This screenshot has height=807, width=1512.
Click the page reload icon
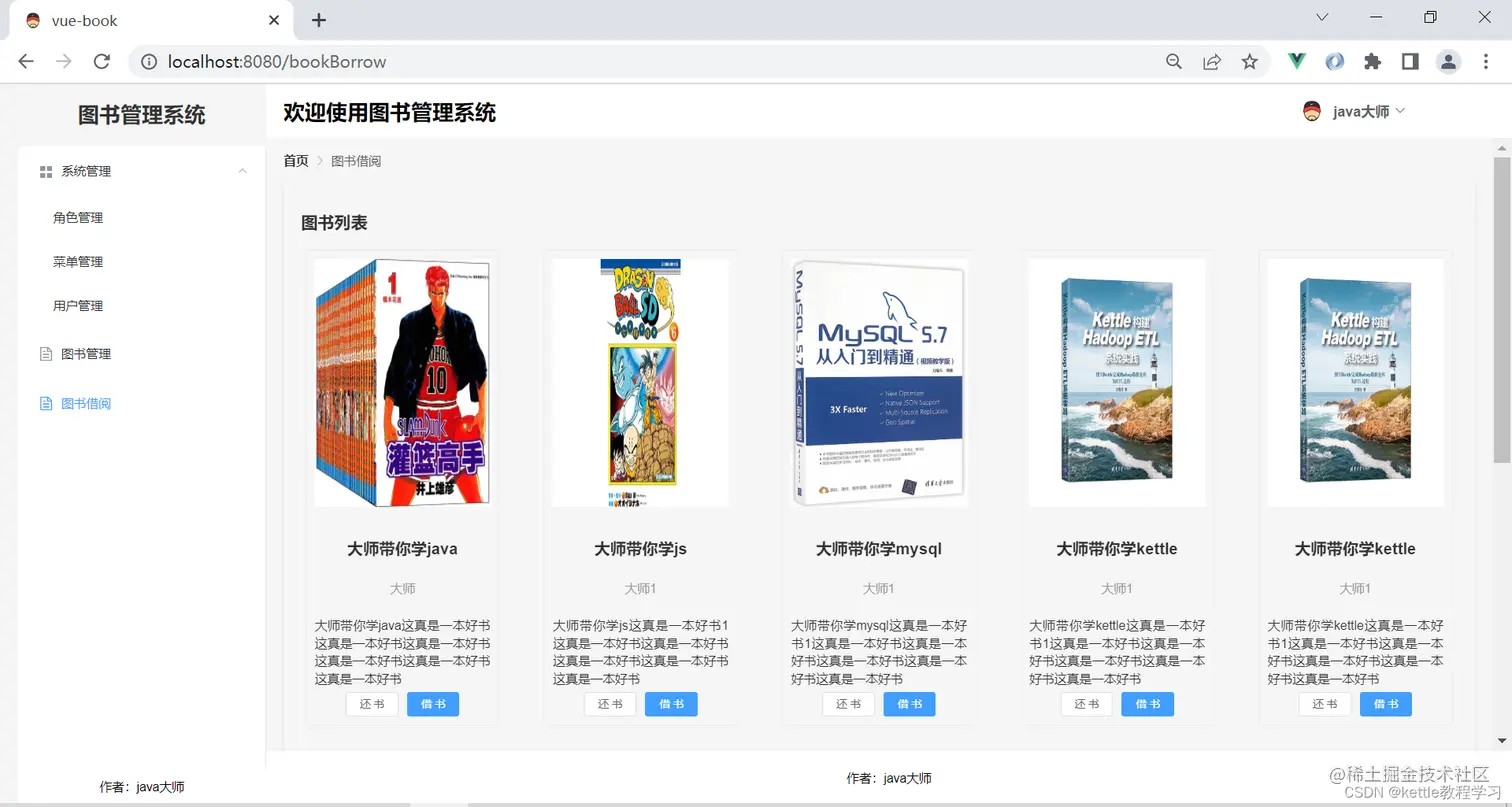(103, 60)
